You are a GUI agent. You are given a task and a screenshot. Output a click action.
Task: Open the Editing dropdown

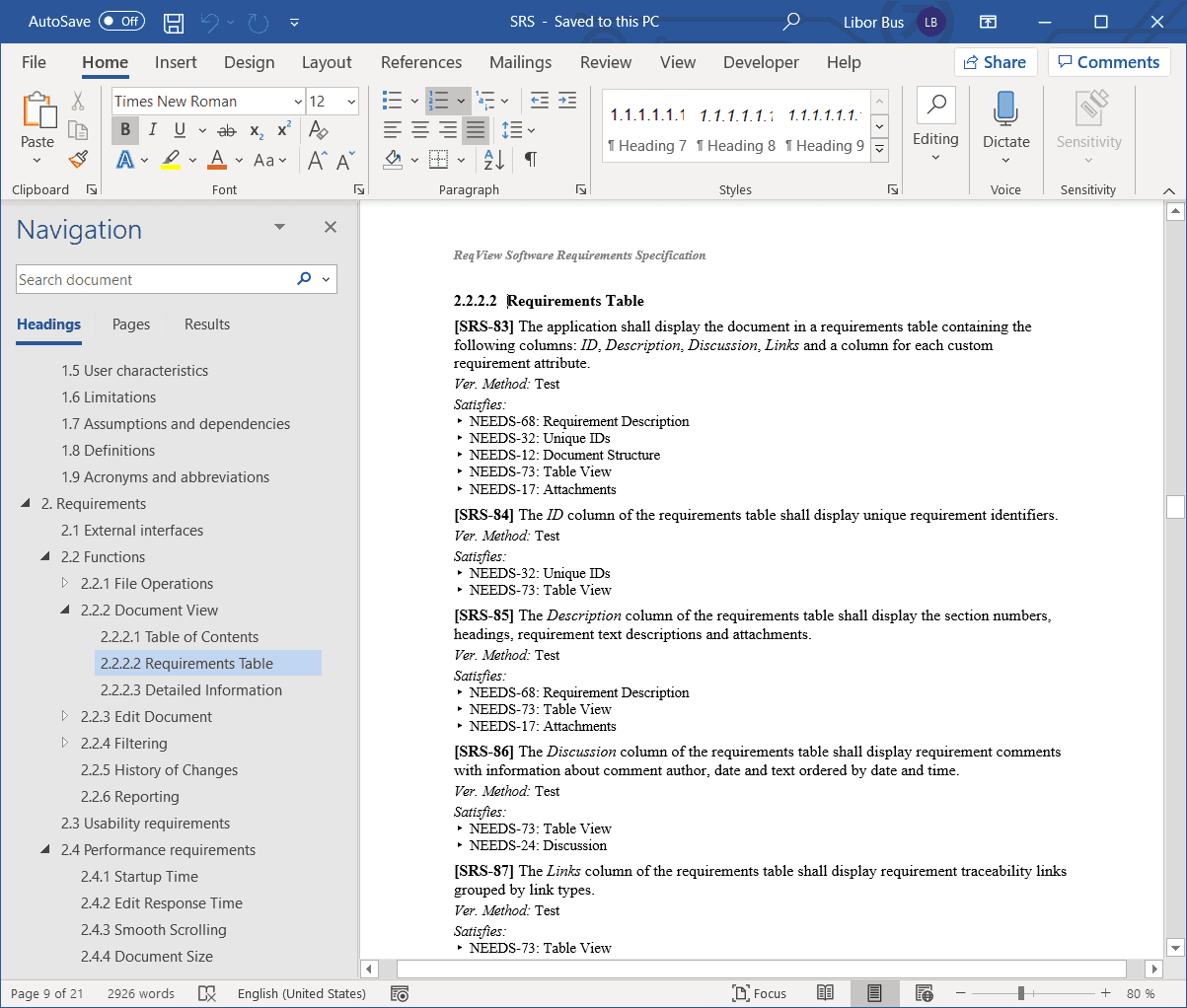point(936,126)
